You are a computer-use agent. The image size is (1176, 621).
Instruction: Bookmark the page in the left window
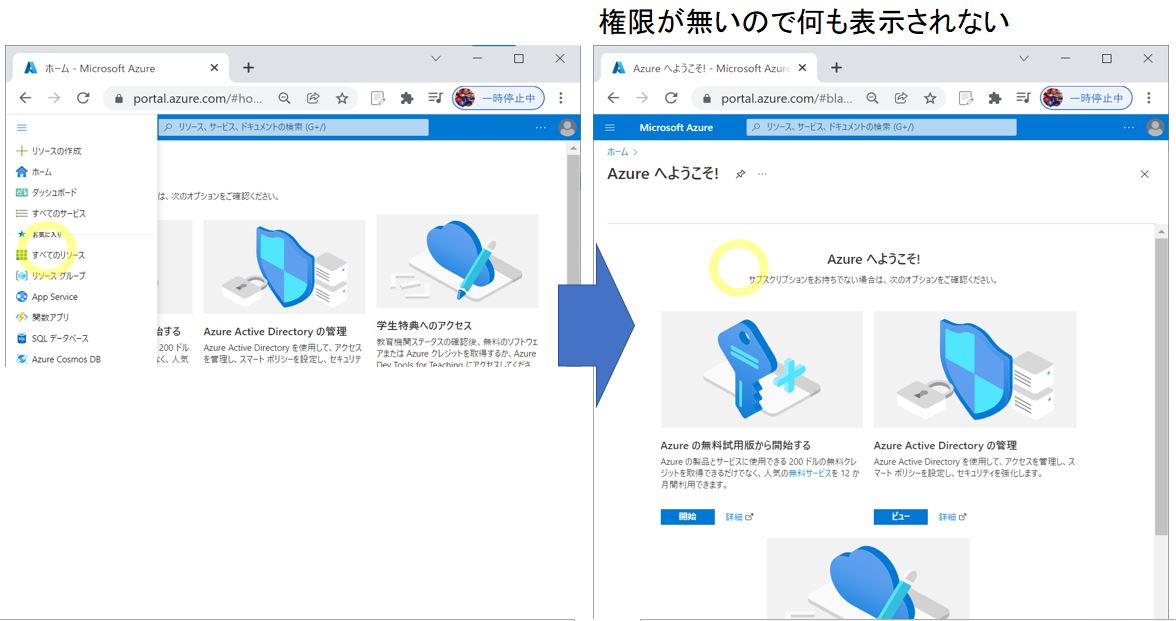342,98
